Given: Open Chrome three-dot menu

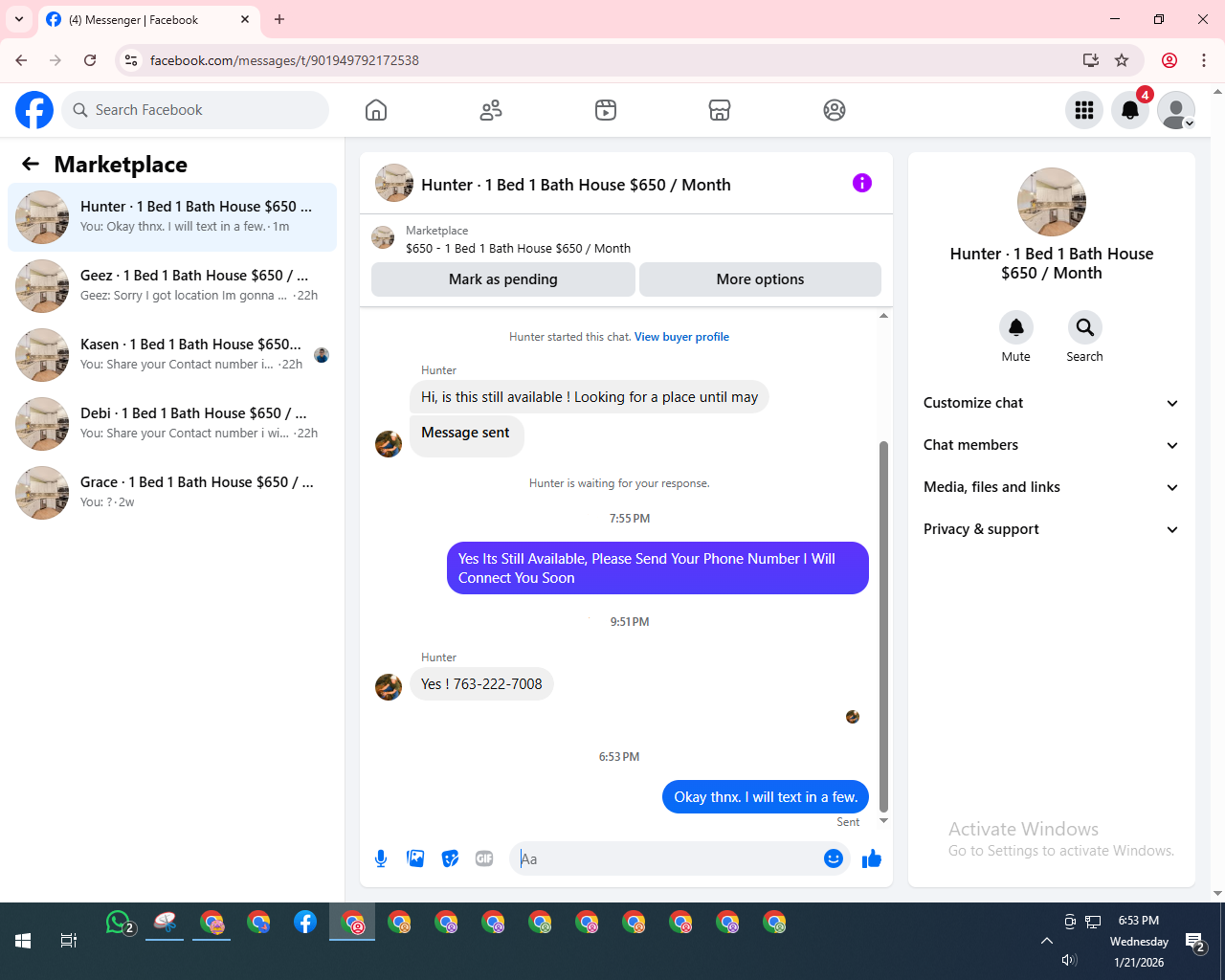Looking at the screenshot, I should tap(1204, 60).
